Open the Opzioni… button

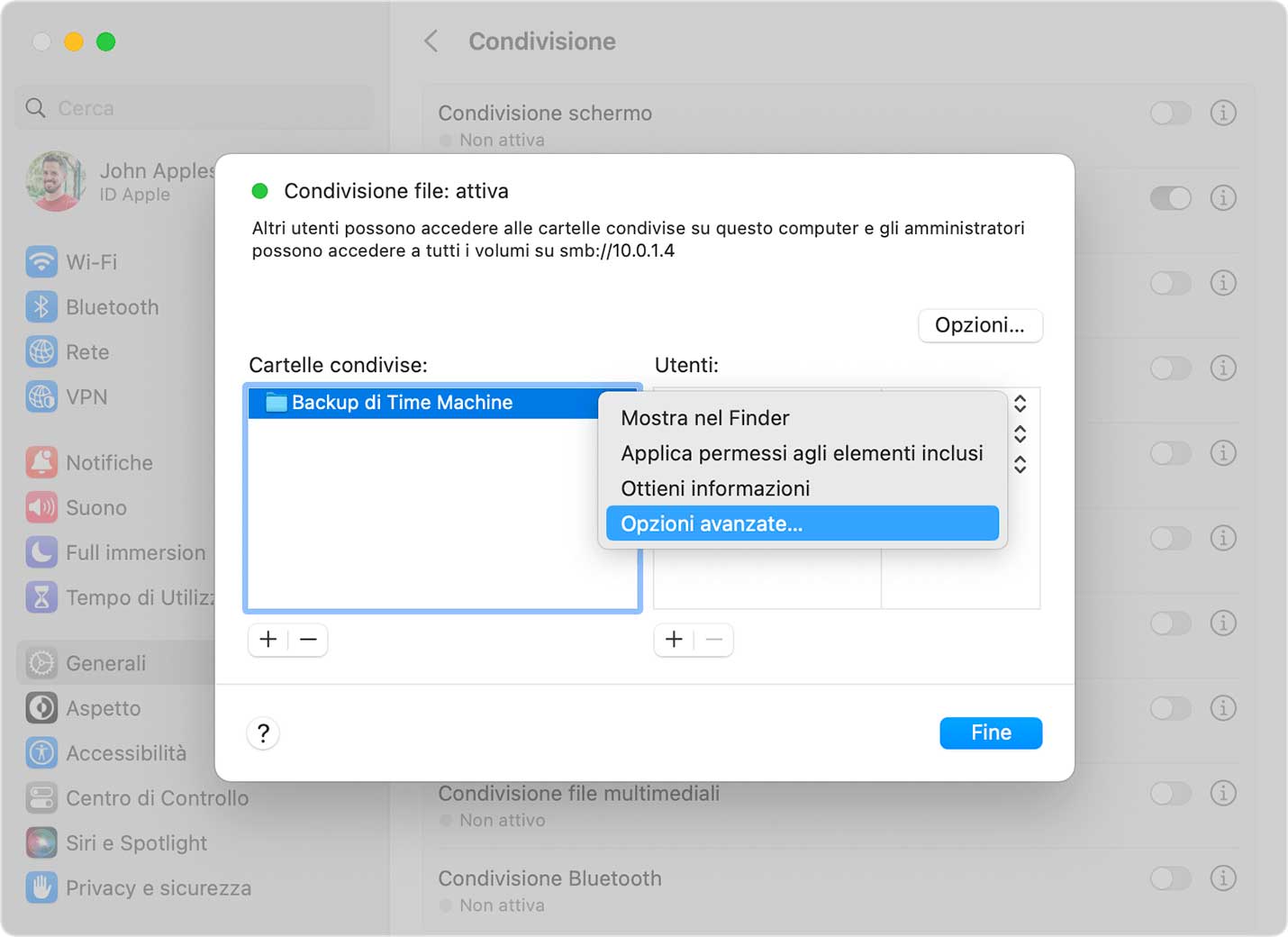[979, 325]
